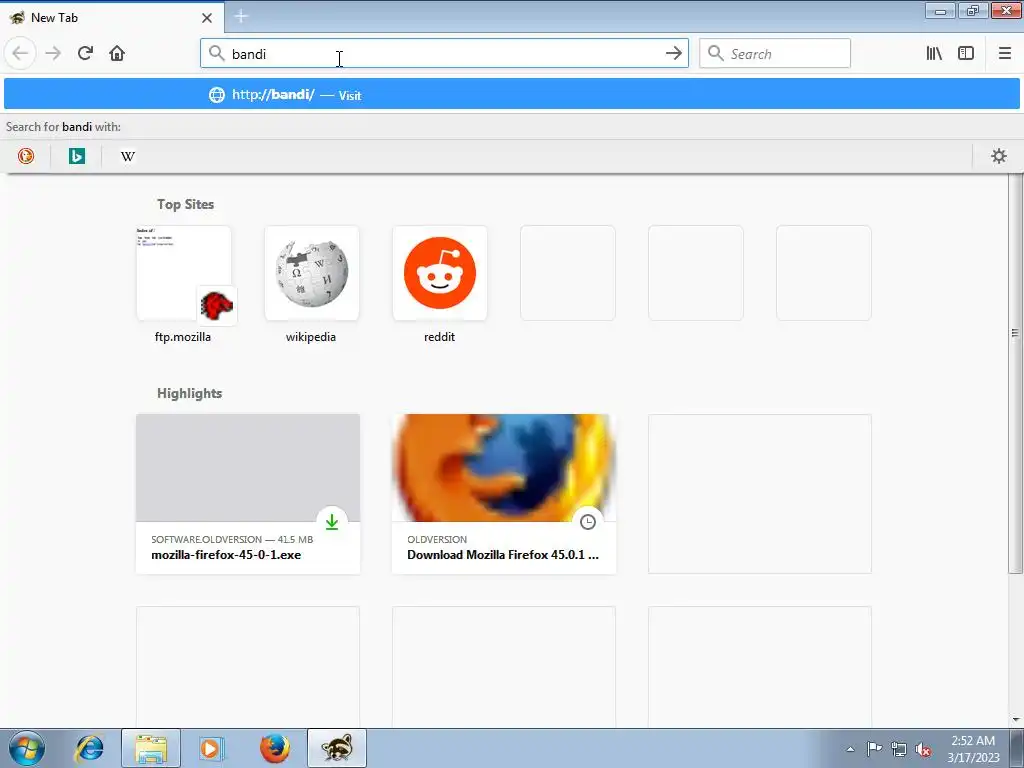
Task: Open the new tab plus button
Action: coord(241,16)
